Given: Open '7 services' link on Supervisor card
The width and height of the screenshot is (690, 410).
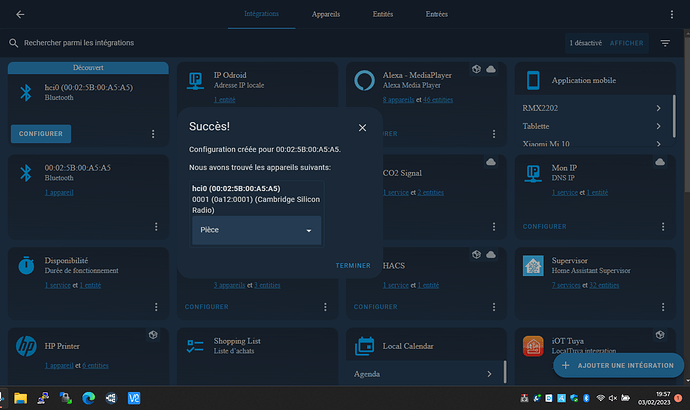Looking at the screenshot, I should point(566,286).
